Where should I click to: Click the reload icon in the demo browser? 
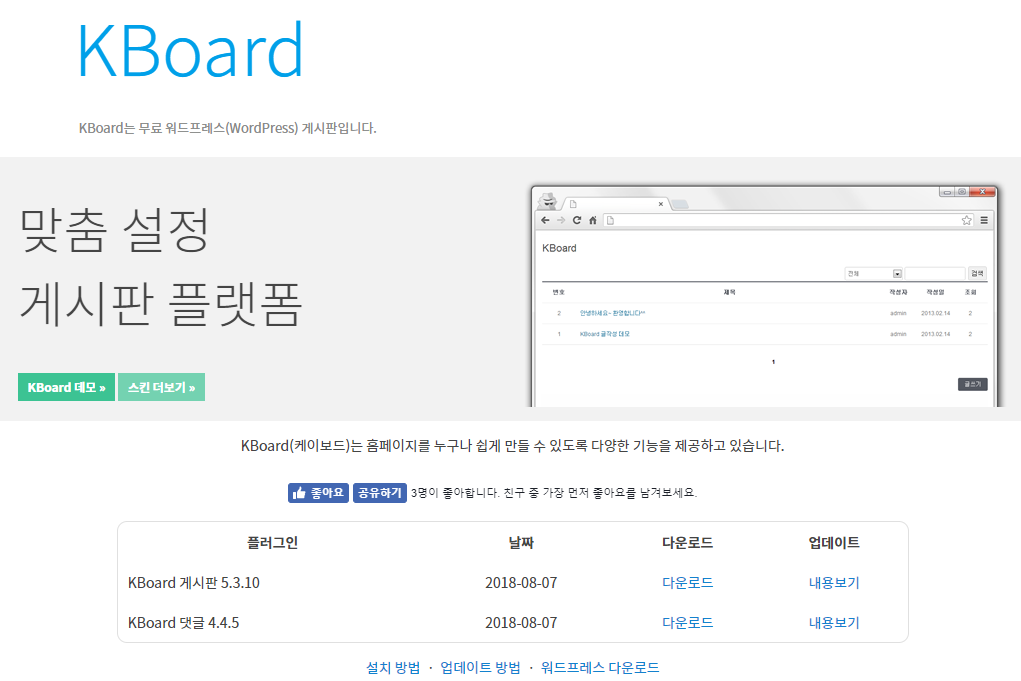pyautogui.click(x=577, y=220)
